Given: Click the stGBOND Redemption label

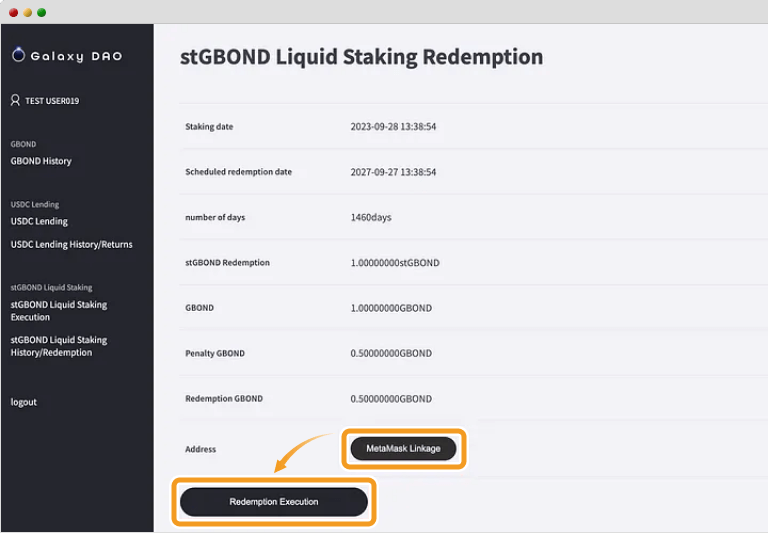Looking at the screenshot, I should [227, 263].
